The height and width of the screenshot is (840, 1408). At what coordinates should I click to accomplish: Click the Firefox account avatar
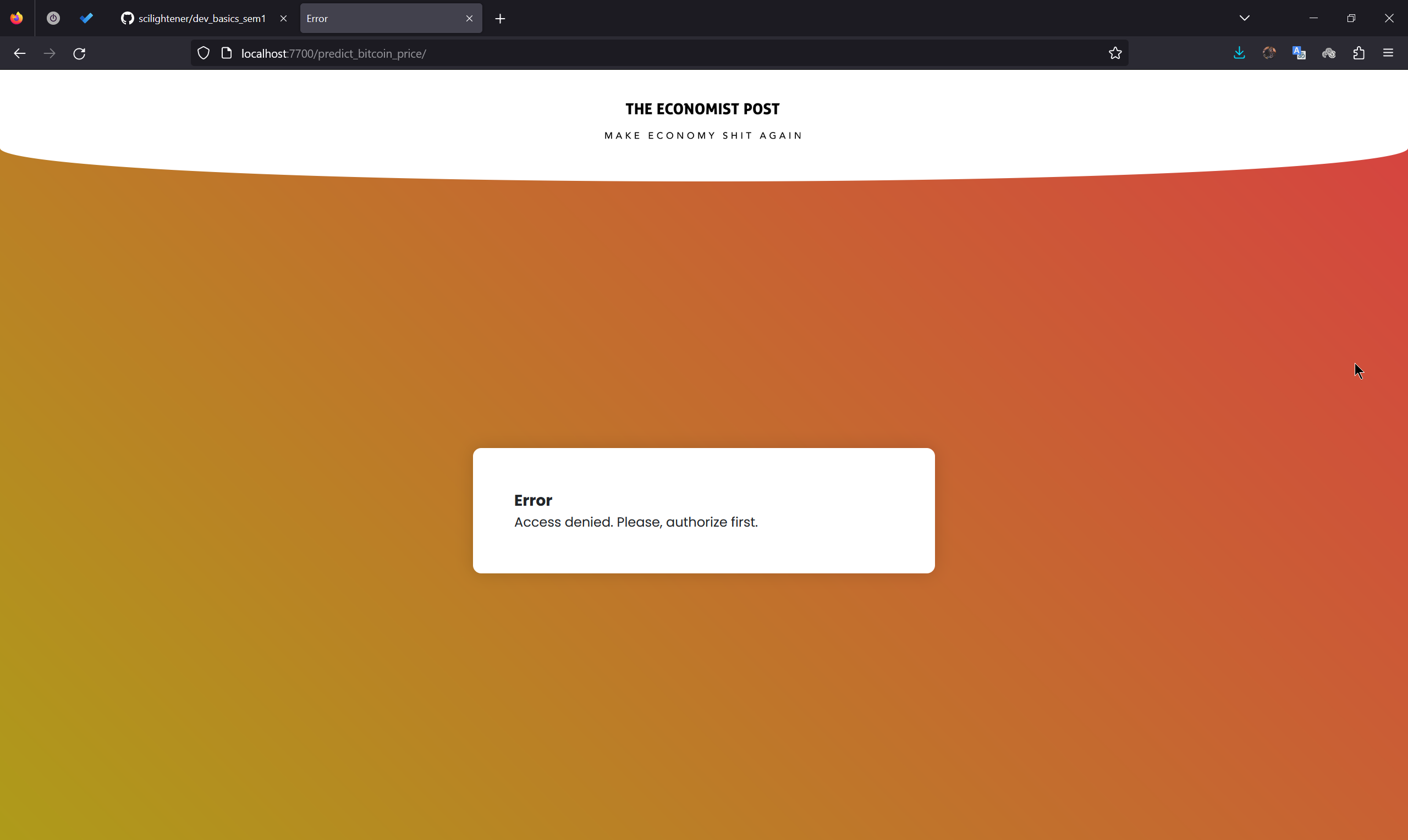pyautogui.click(x=1269, y=53)
